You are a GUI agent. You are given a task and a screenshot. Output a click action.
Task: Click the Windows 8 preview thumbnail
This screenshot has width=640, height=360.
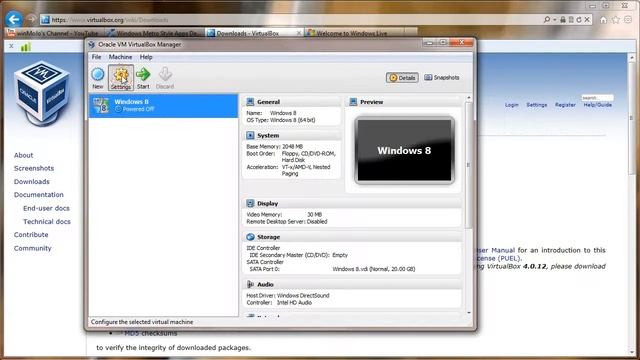coord(404,150)
